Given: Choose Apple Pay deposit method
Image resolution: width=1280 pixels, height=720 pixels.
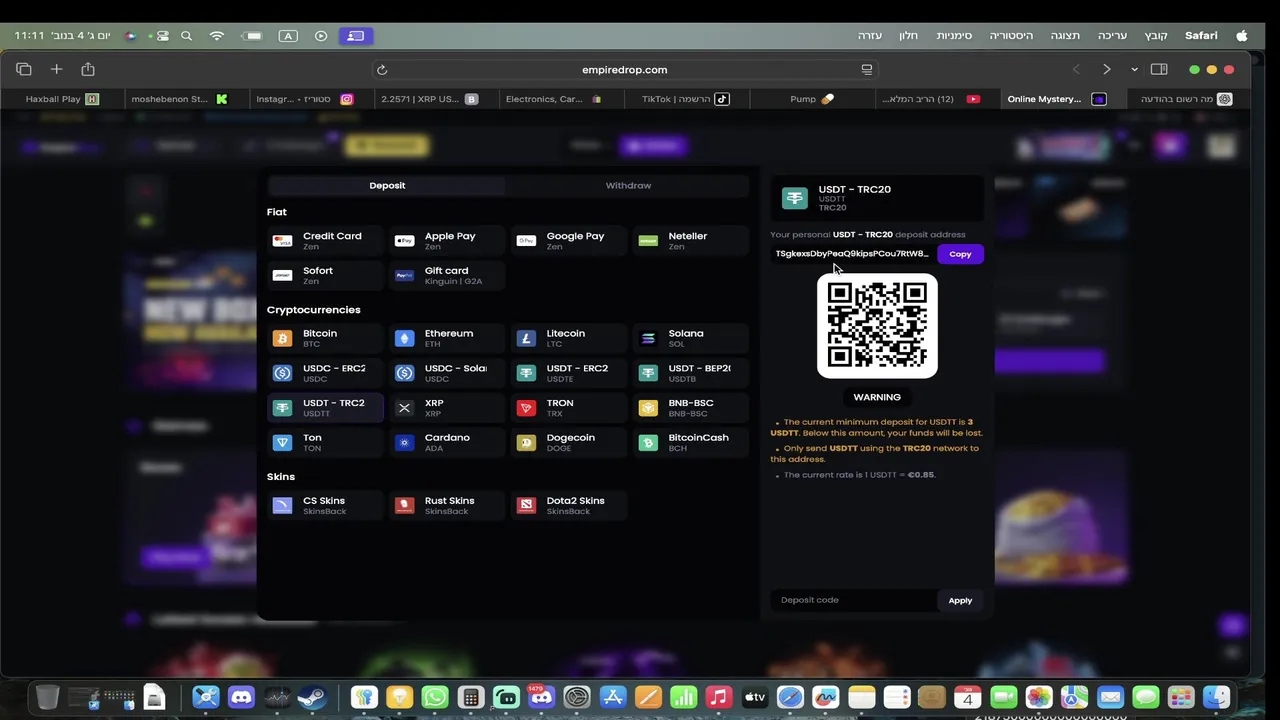Looking at the screenshot, I should pos(447,241).
